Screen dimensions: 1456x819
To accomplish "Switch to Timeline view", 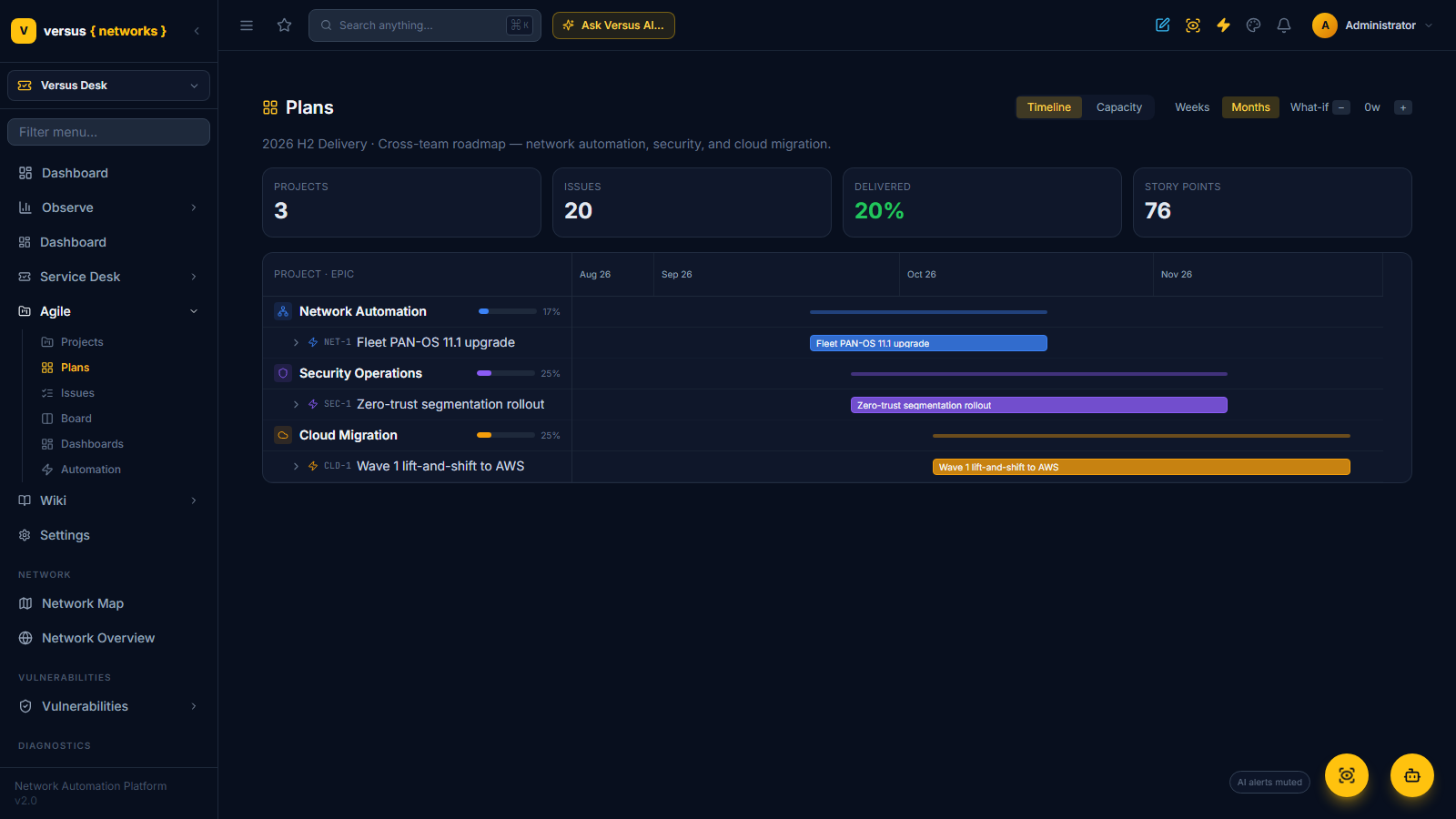I will pyautogui.click(x=1049, y=107).
